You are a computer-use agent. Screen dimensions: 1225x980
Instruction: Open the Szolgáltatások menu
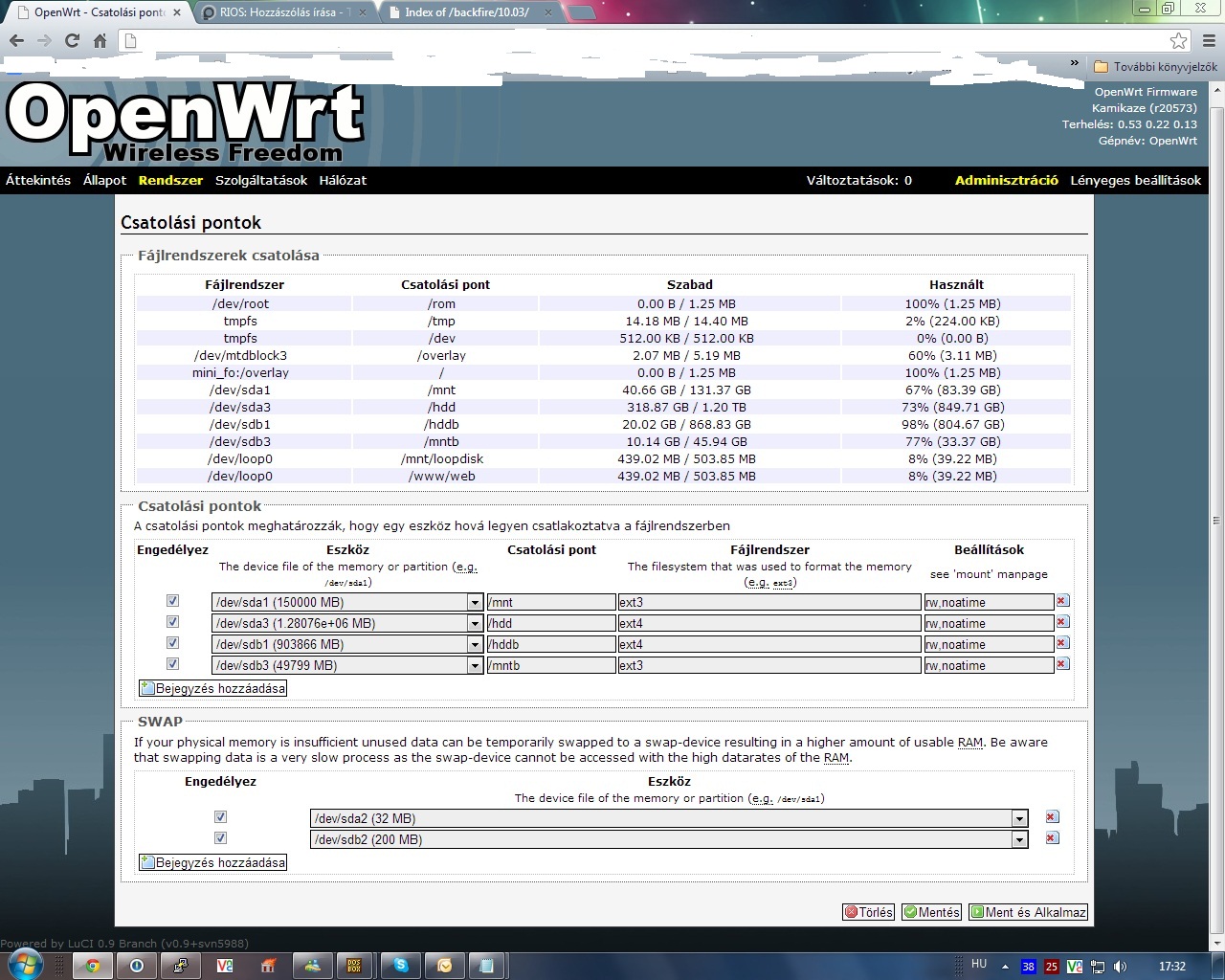coord(261,180)
